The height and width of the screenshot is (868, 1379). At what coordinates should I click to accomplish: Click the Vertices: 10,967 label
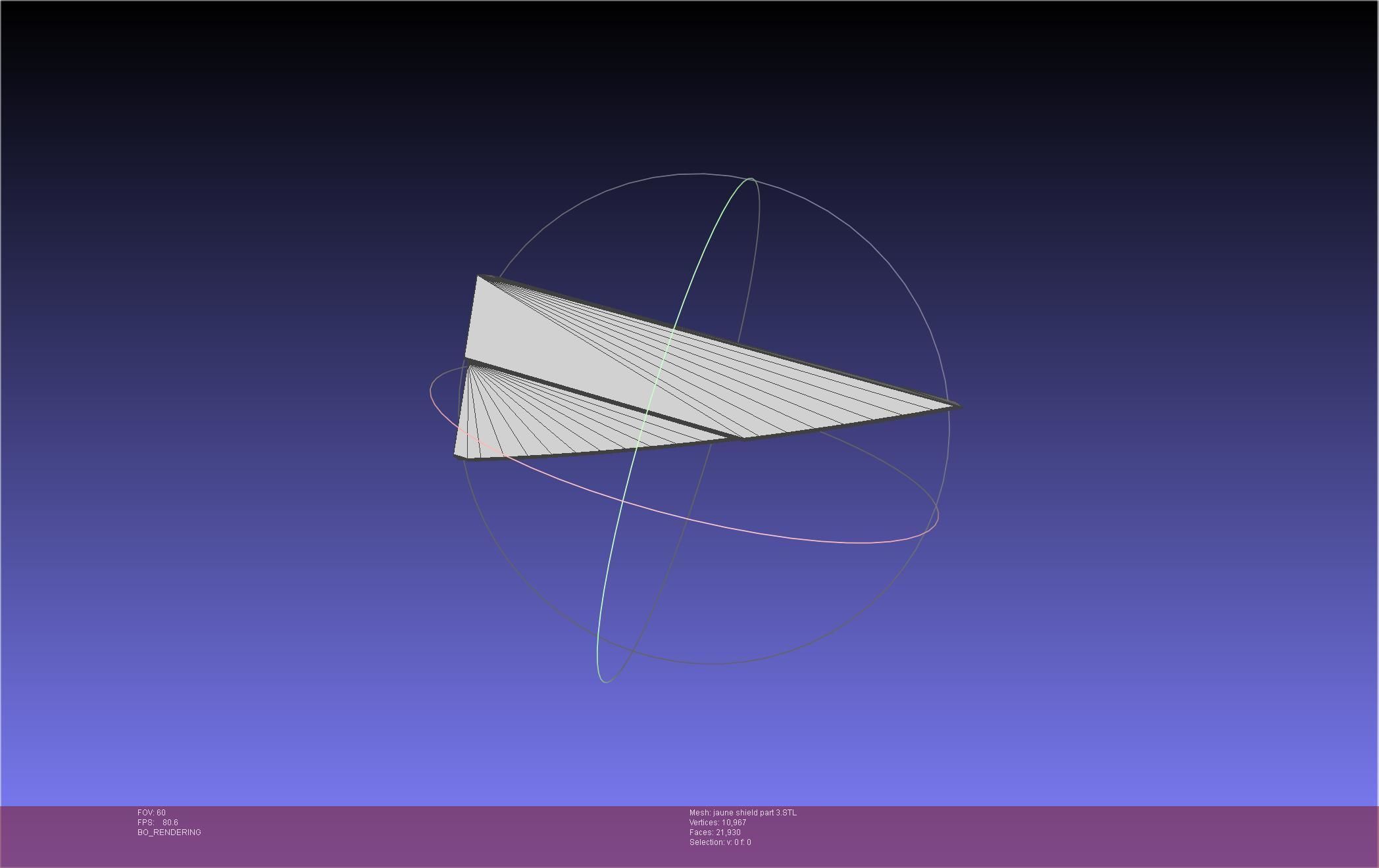718,823
